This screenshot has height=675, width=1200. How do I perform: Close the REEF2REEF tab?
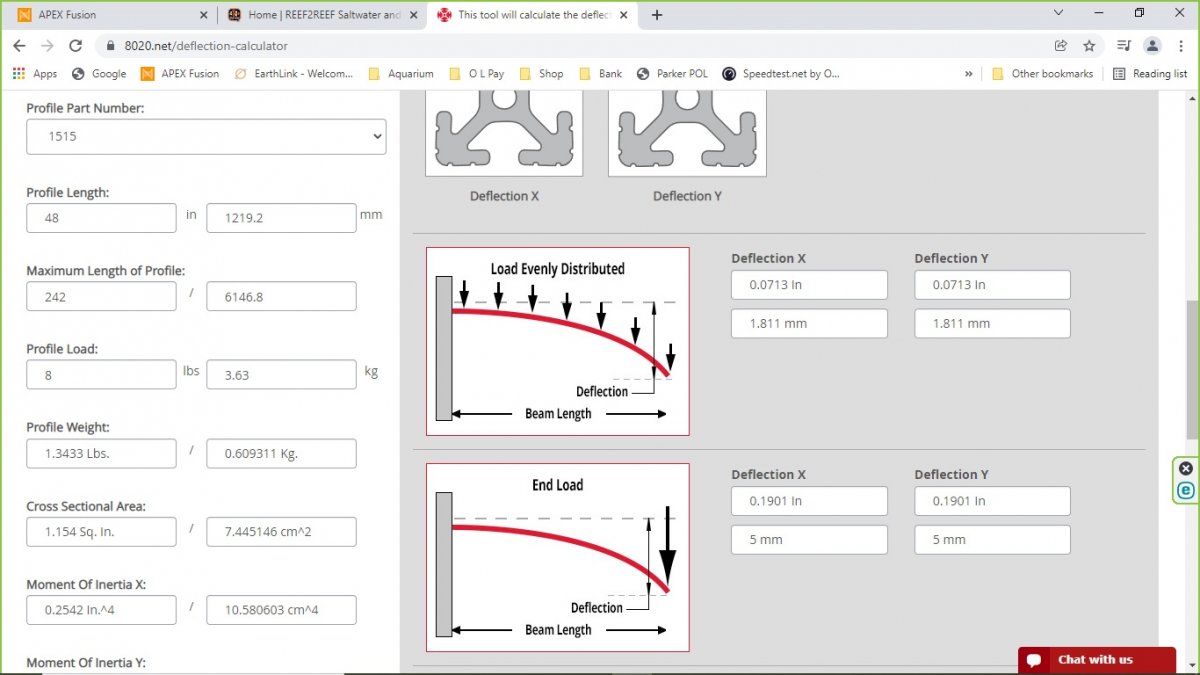pyautogui.click(x=414, y=15)
